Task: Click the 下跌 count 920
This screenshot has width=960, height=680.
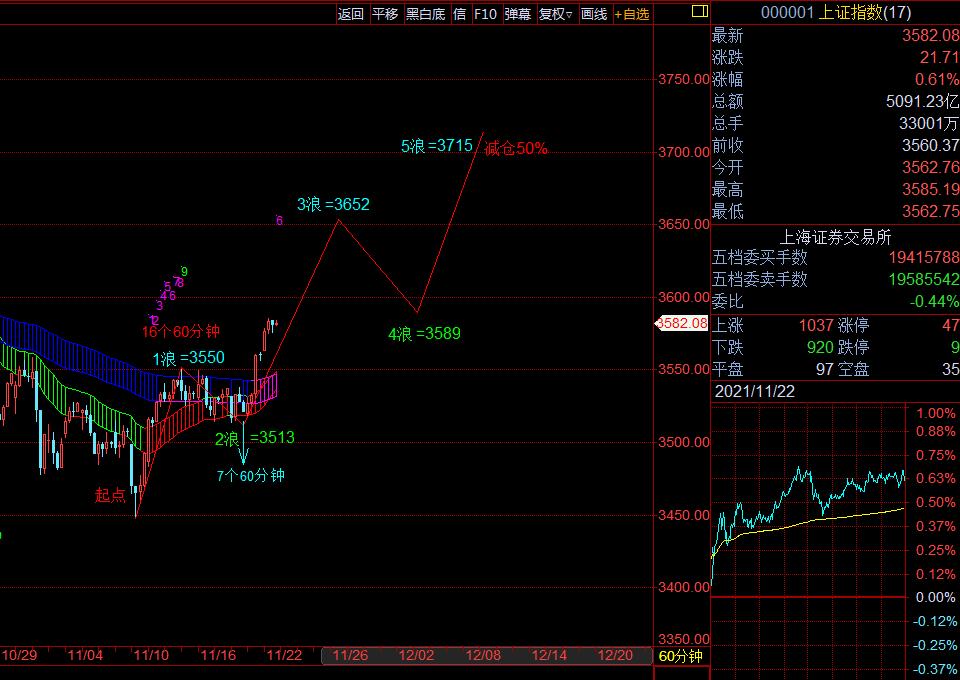Action: (x=820, y=348)
